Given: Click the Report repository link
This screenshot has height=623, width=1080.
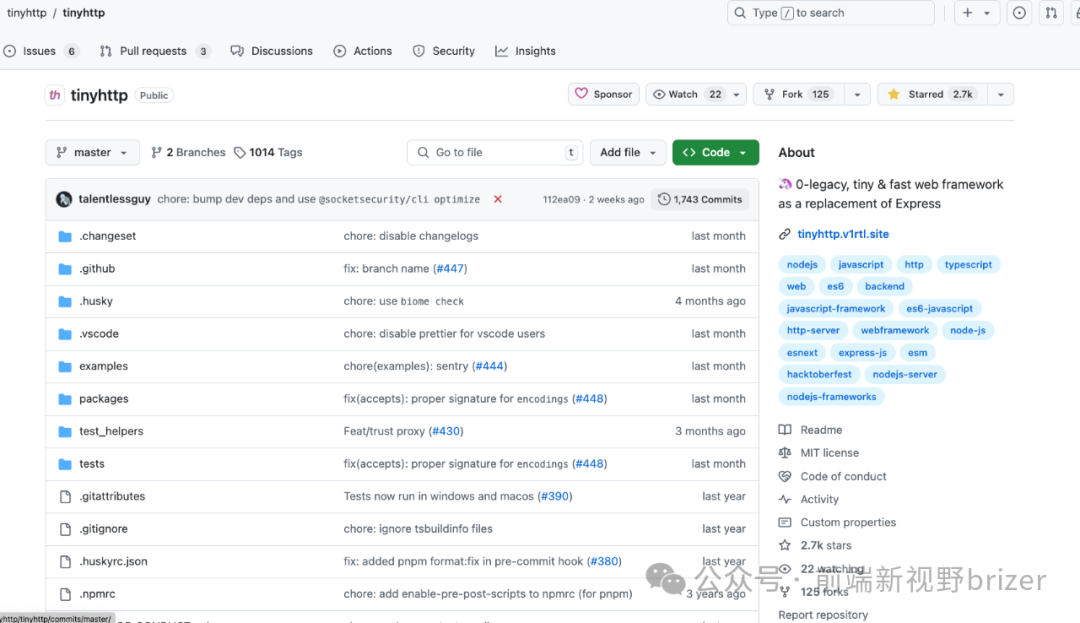Looking at the screenshot, I should click(823, 615).
